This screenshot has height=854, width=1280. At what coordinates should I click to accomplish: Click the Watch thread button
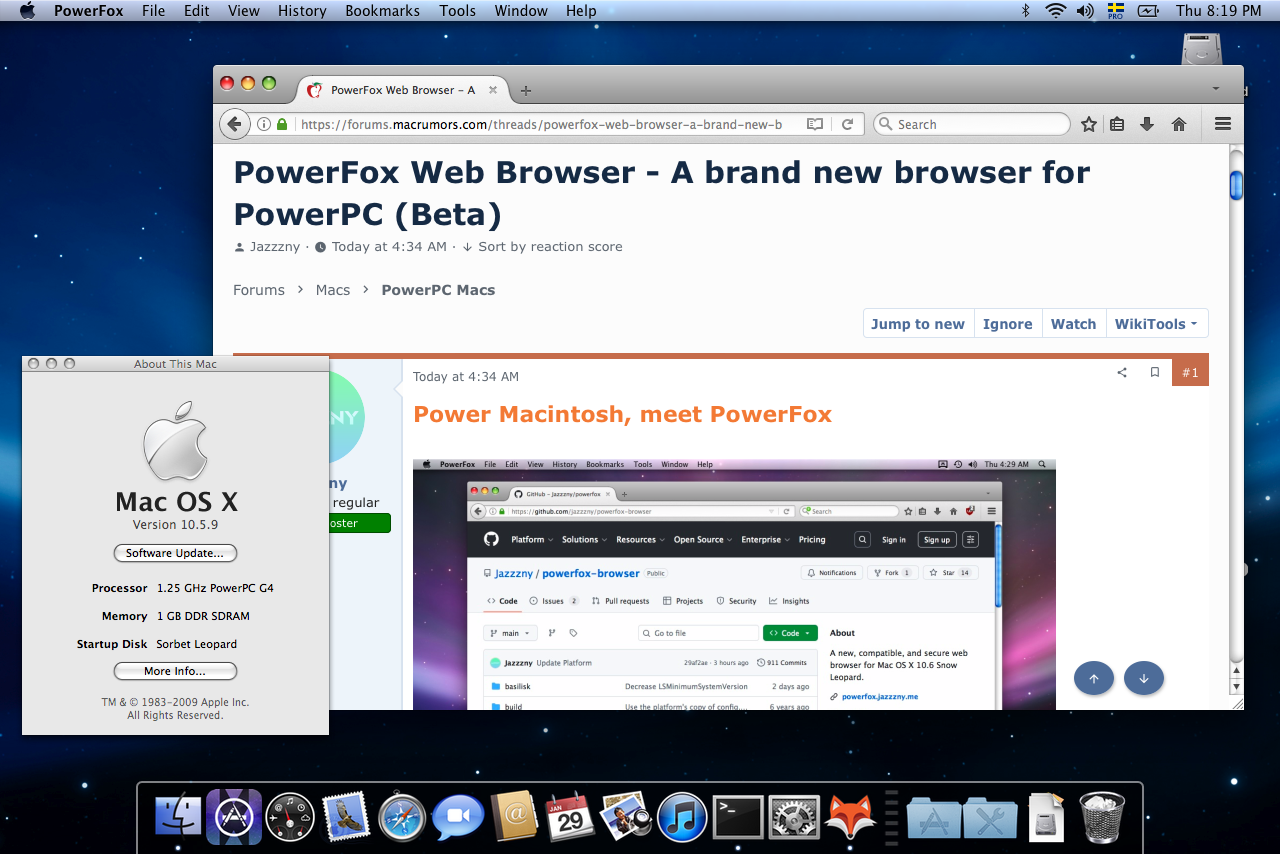[1073, 323]
